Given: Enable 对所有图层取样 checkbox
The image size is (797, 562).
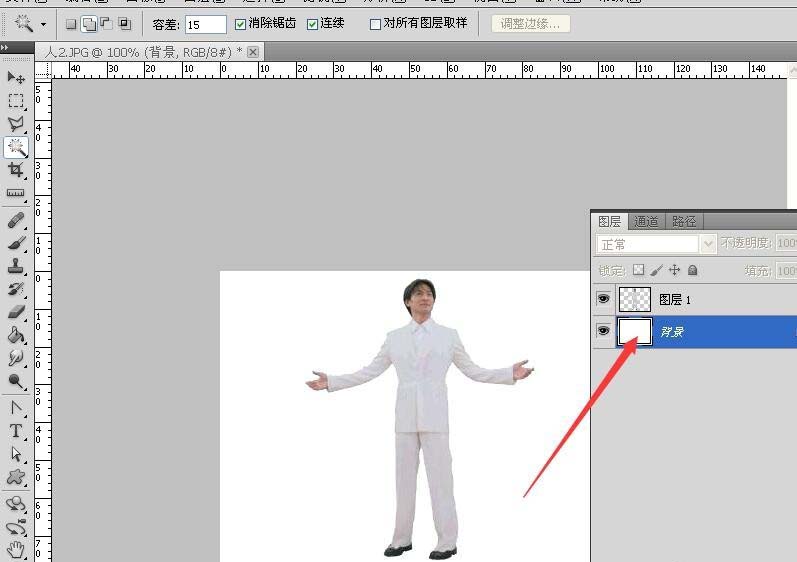Looking at the screenshot, I should coord(375,24).
